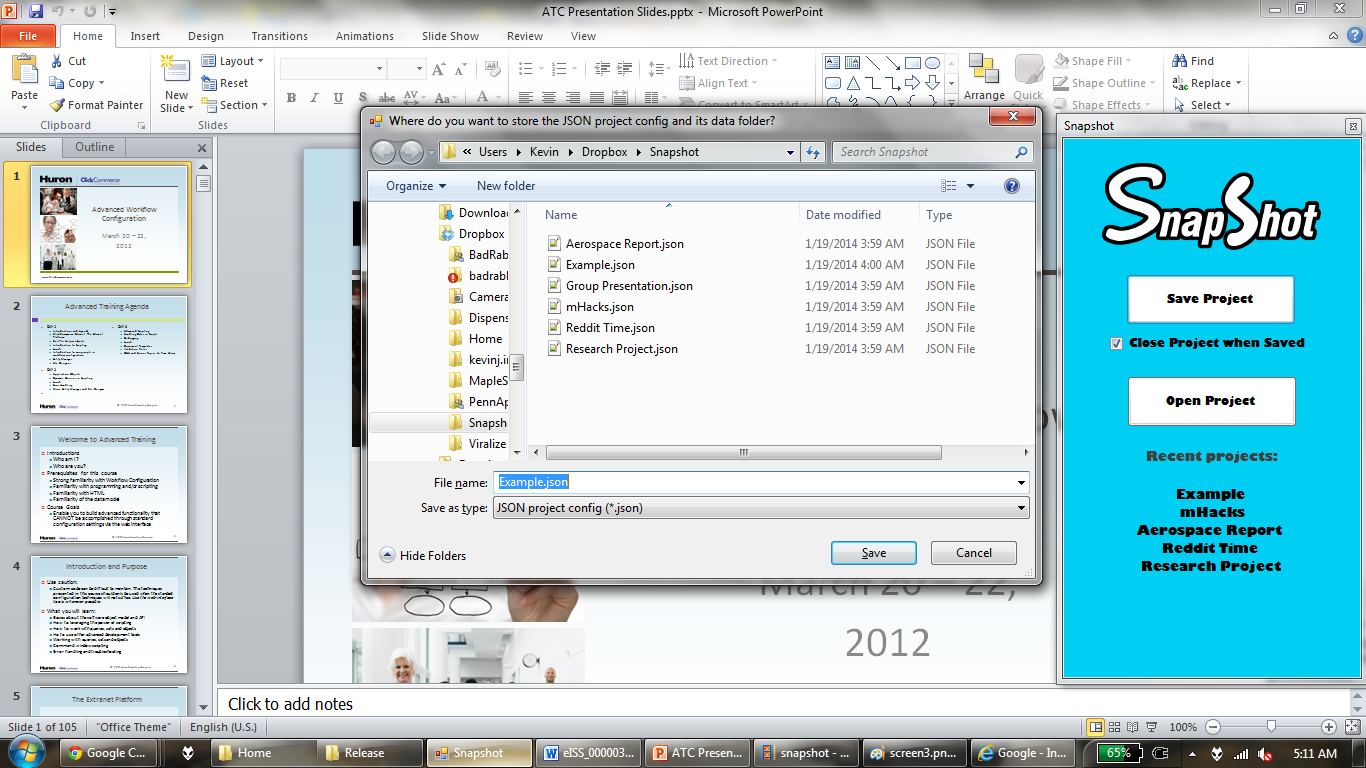1366x768 pixels.
Task: Expand the address bar path history dropdown
Action: [790, 152]
